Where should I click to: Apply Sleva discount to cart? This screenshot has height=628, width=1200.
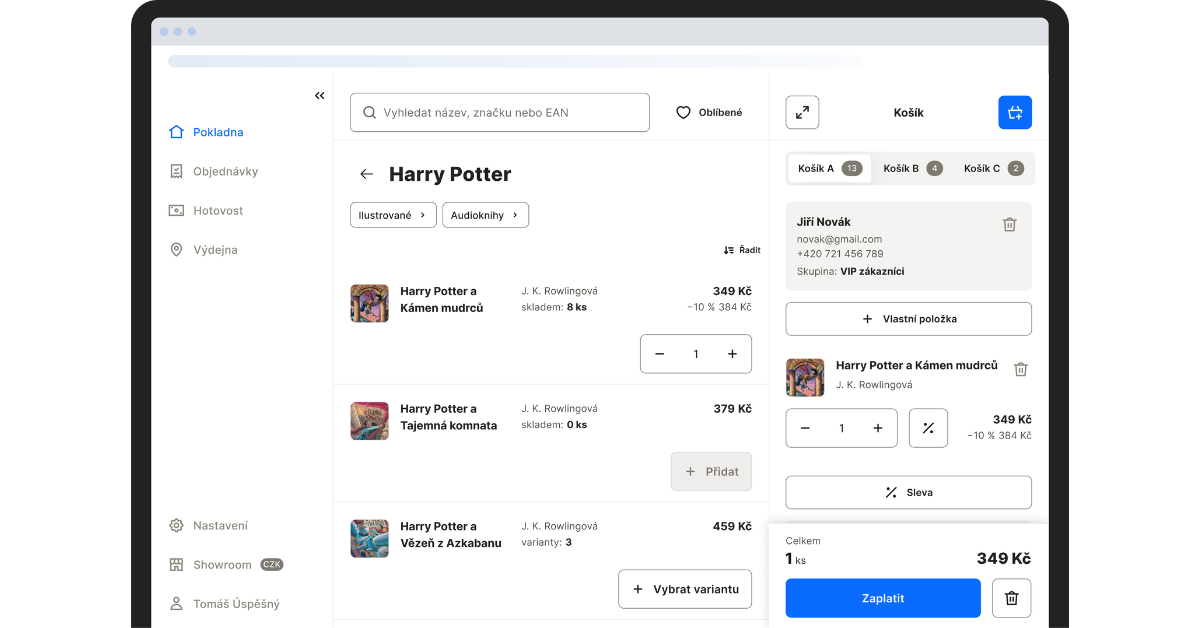pos(909,492)
